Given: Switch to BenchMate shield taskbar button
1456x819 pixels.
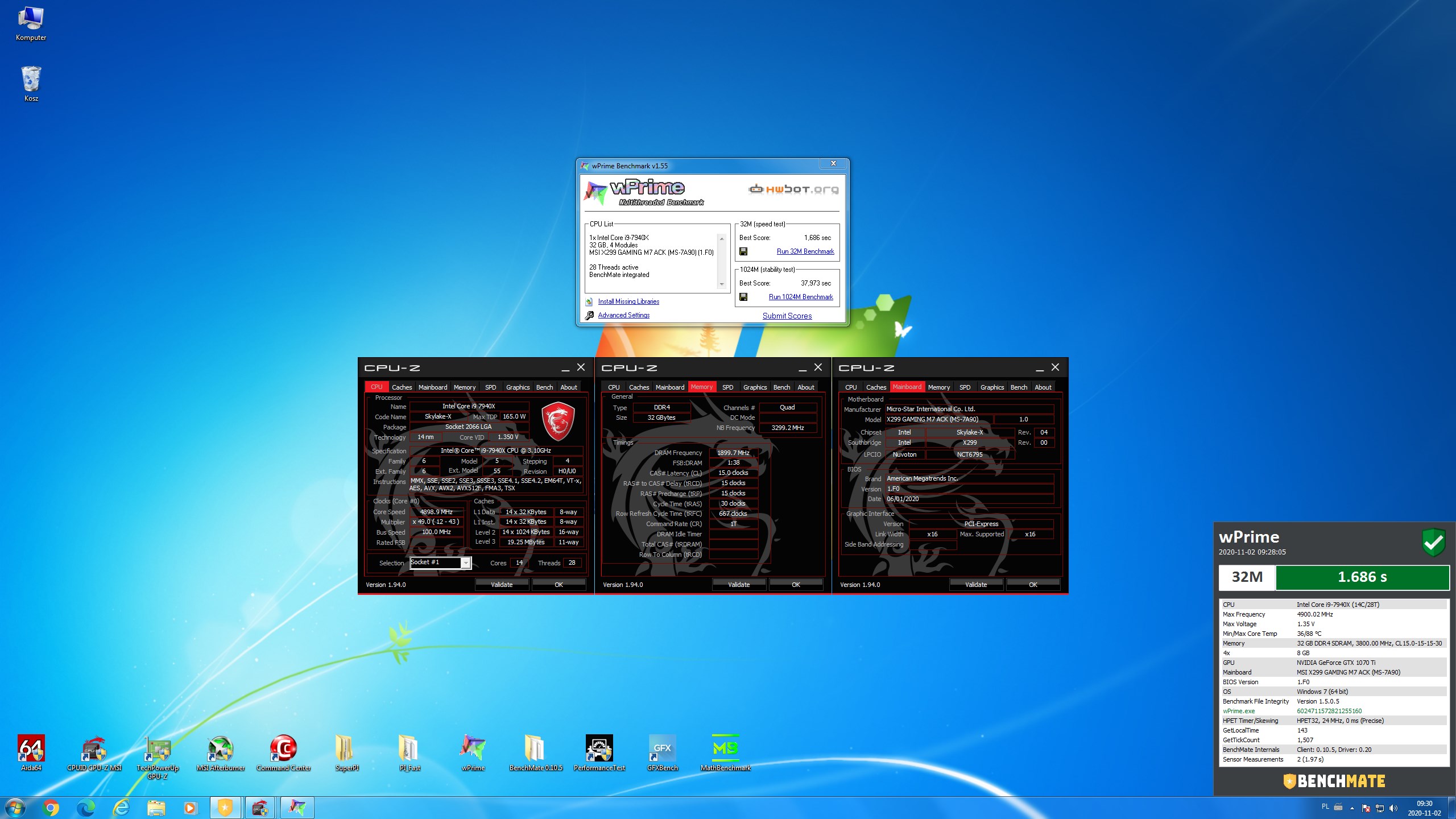Looking at the screenshot, I should 226,808.
